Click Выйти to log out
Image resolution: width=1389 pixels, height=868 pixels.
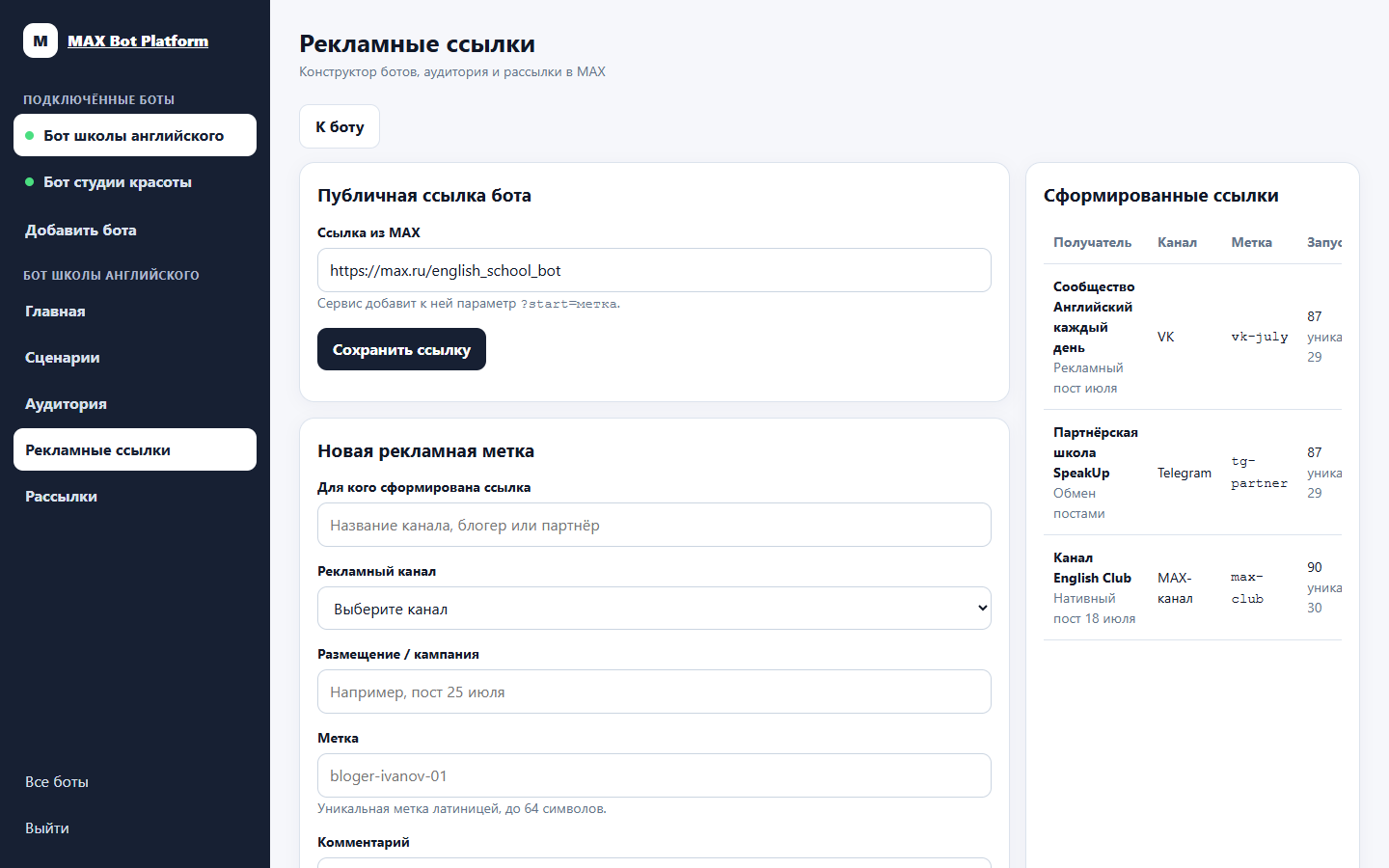tap(135, 827)
